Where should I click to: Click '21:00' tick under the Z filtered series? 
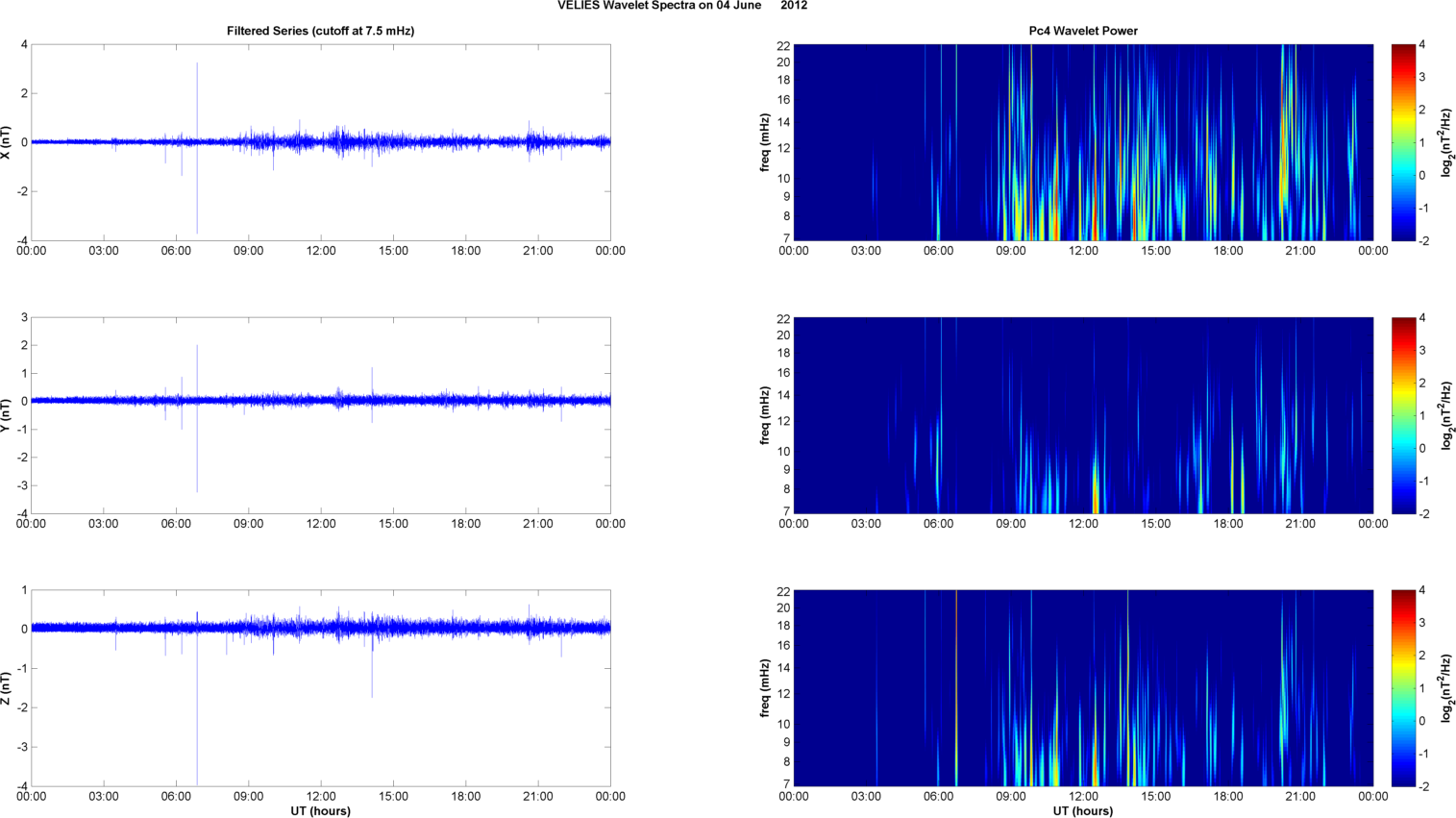[538, 796]
